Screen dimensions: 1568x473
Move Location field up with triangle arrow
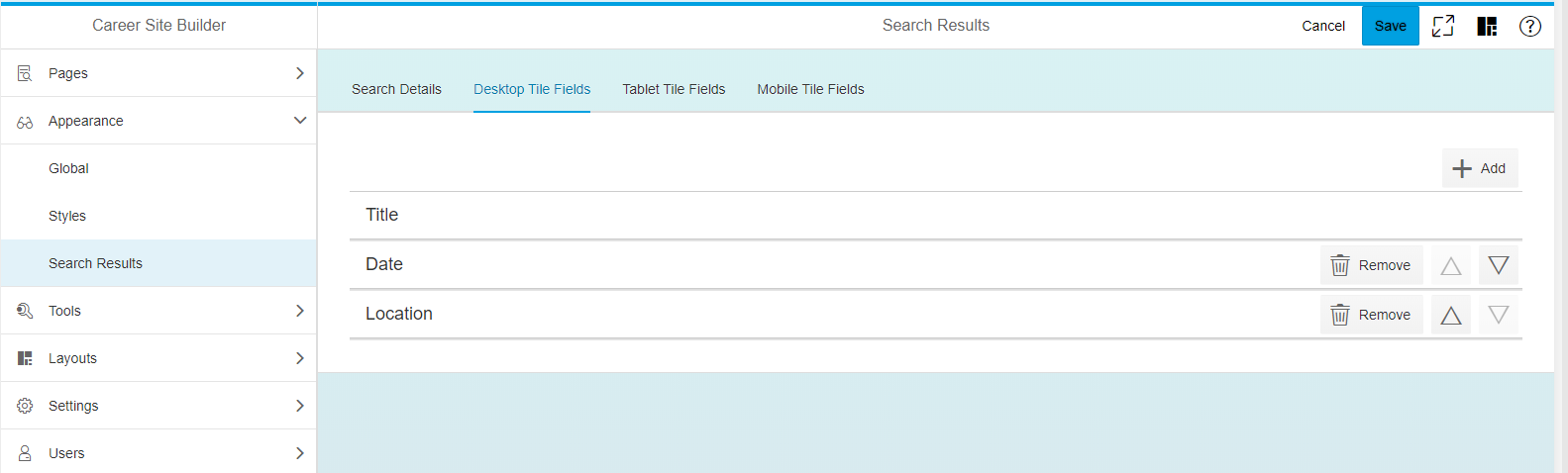pyautogui.click(x=1451, y=315)
